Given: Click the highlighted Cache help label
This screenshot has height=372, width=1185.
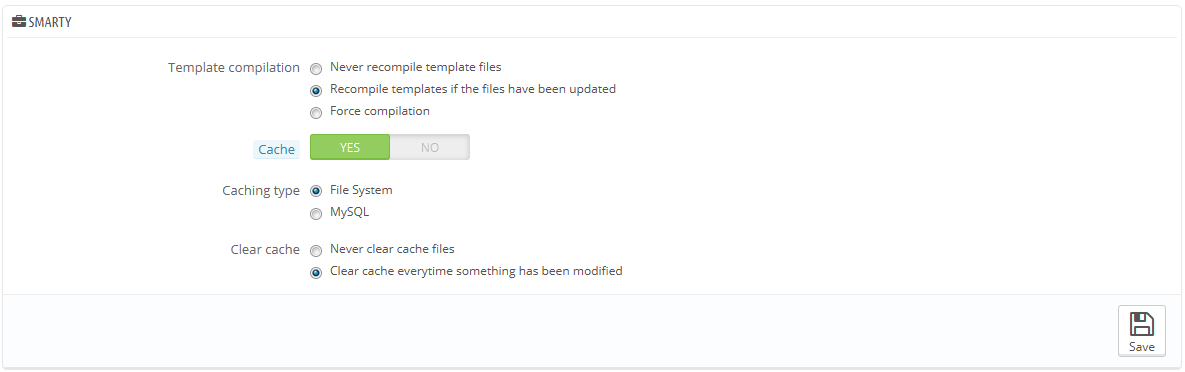Looking at the screenshot, I should point(277,149).
